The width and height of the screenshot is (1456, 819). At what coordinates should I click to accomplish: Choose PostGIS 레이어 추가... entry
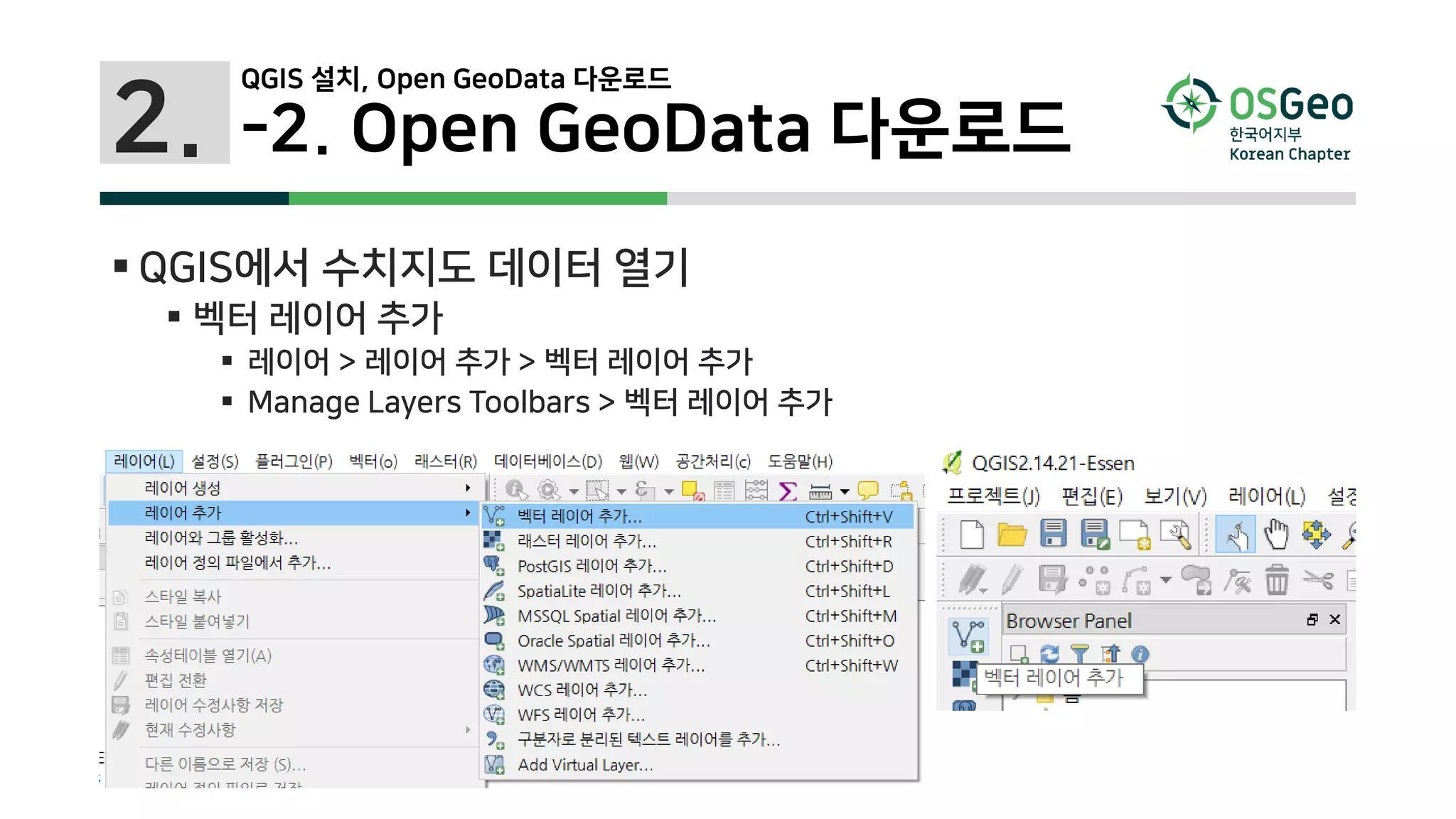698,566
